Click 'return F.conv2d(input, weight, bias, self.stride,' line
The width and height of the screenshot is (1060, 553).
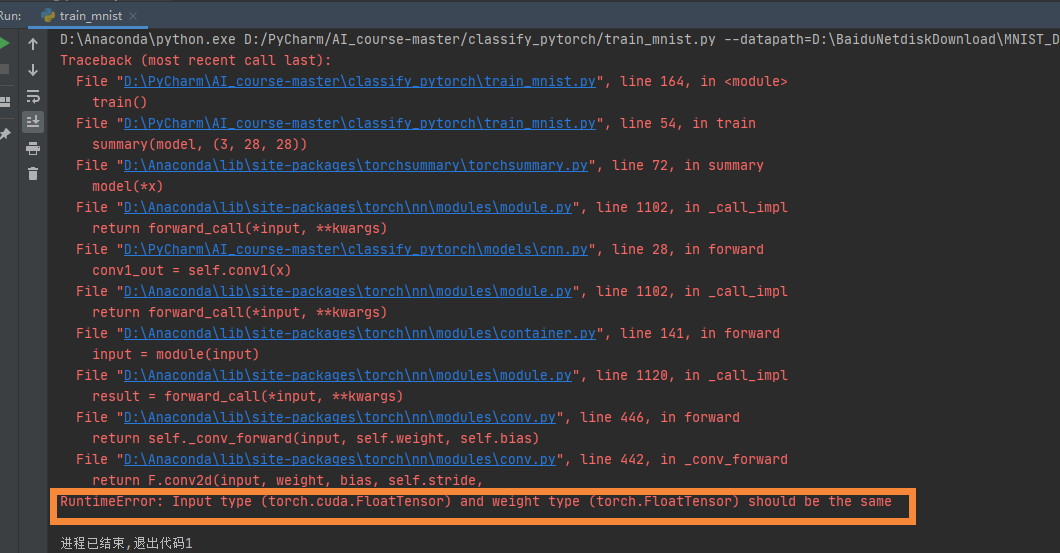[287, 480]
